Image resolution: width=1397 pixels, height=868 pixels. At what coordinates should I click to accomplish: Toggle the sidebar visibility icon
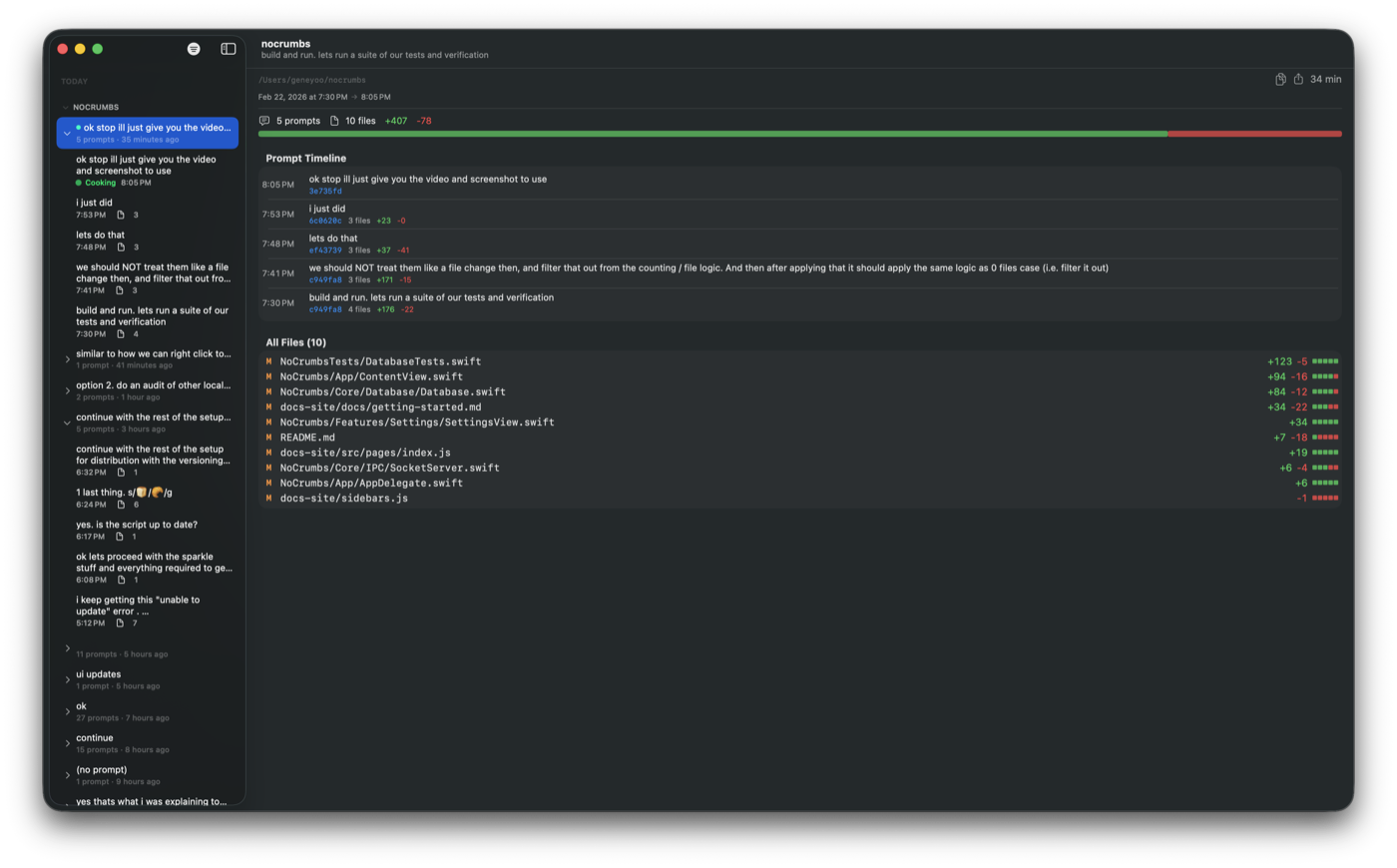coord(229,48)
